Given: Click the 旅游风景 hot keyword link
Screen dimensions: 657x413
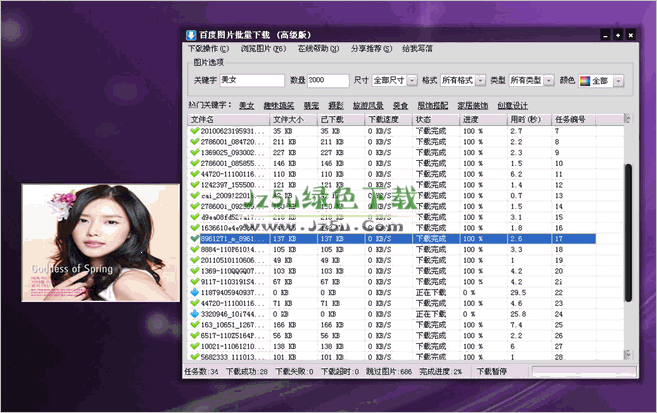Looking at the screenshot, I should point(368,106).
